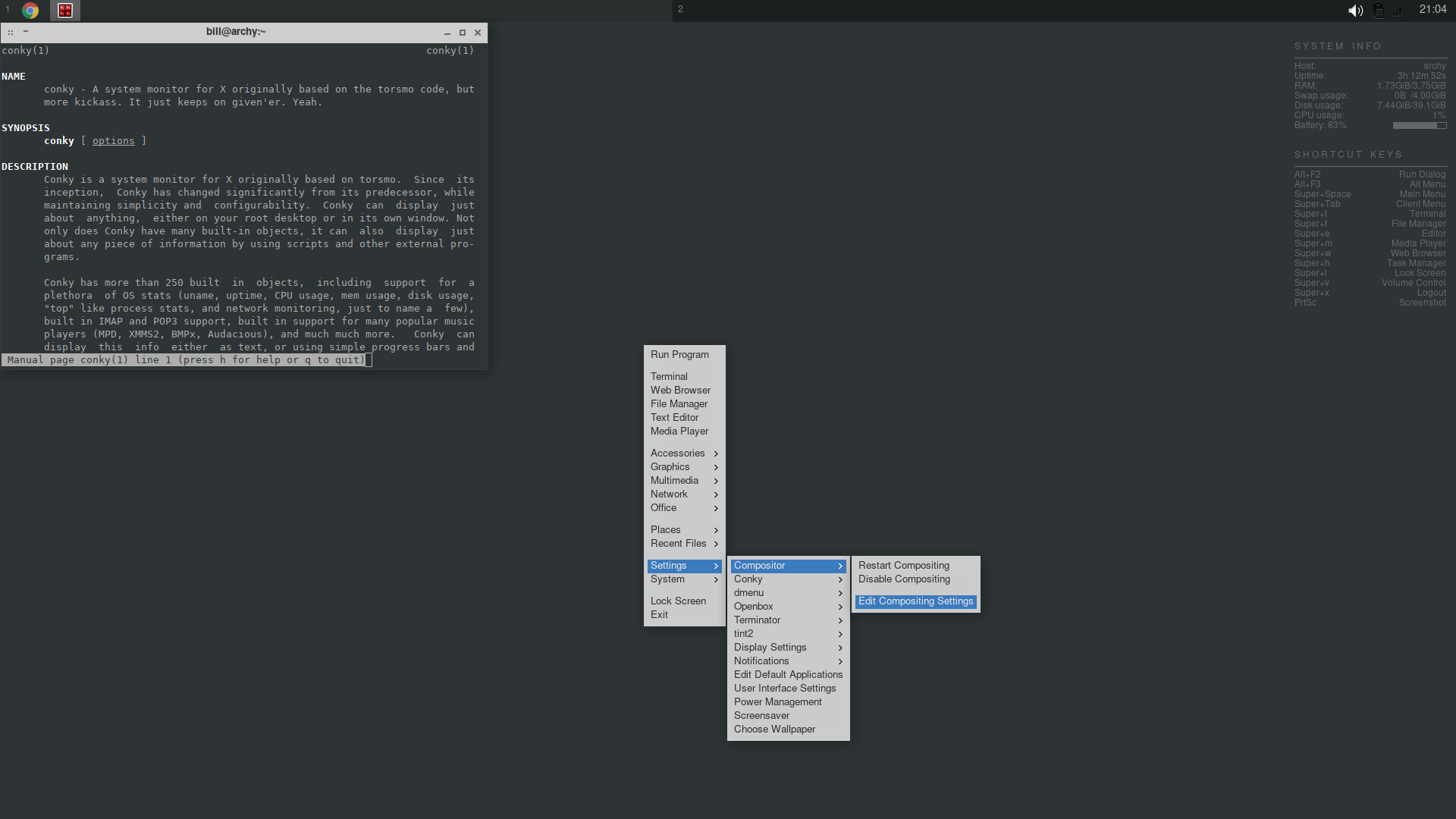Click the Terminator taskbar icon

click(x=65, y=10)
